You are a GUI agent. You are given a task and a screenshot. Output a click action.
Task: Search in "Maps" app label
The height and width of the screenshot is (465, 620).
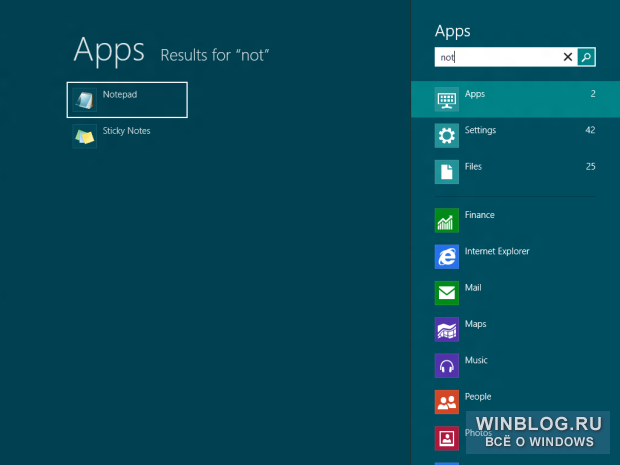(x=476, y=324)
